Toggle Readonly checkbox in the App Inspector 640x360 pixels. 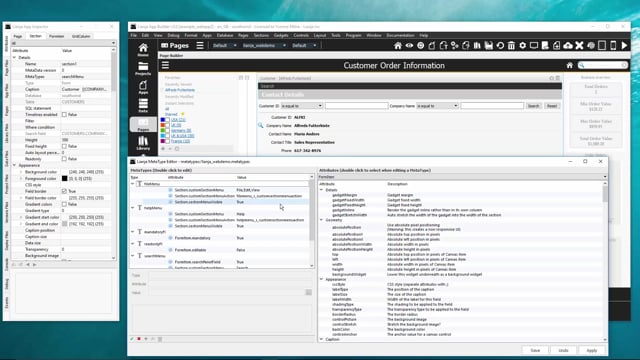pos(64,159)
